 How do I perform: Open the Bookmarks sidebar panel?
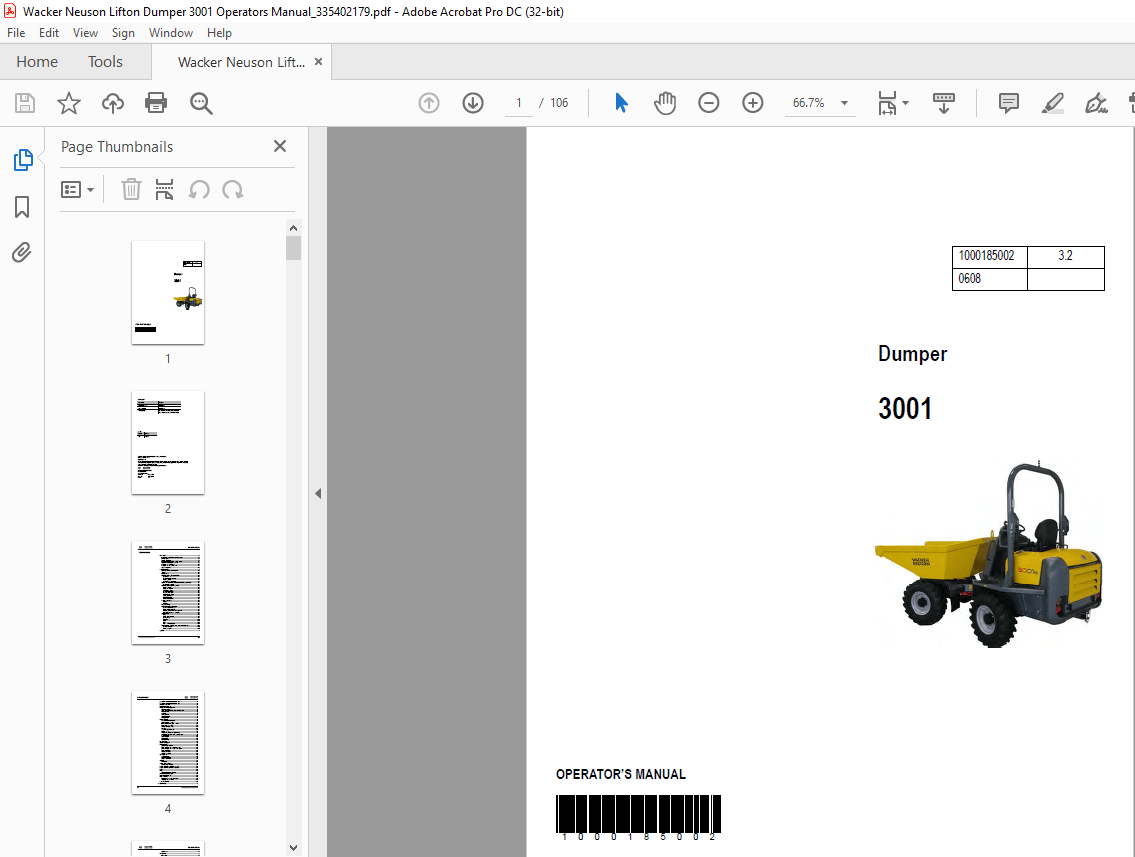click(21, 207)
